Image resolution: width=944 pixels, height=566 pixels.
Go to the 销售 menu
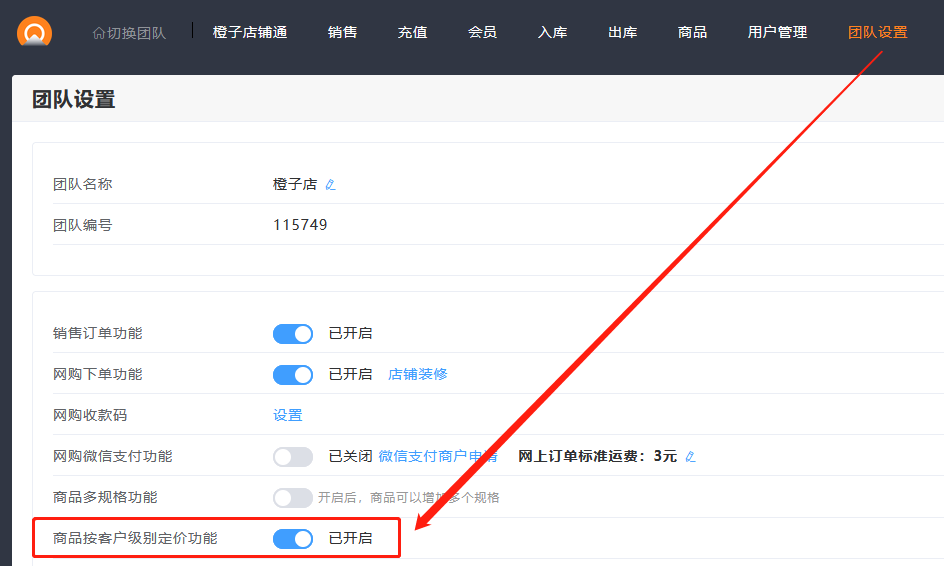(x=342, y=32)
